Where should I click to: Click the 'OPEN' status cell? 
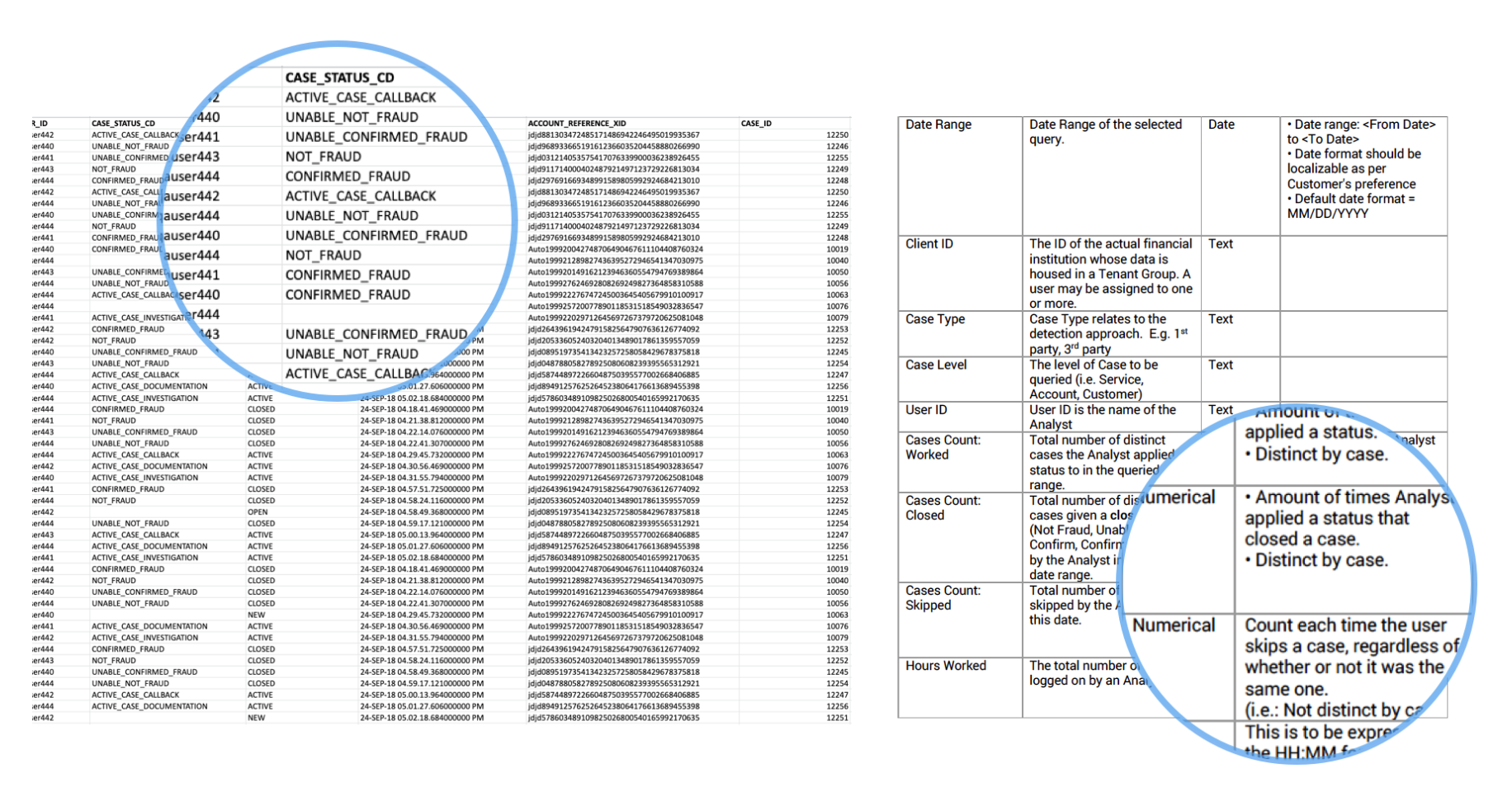click(258, 511)
